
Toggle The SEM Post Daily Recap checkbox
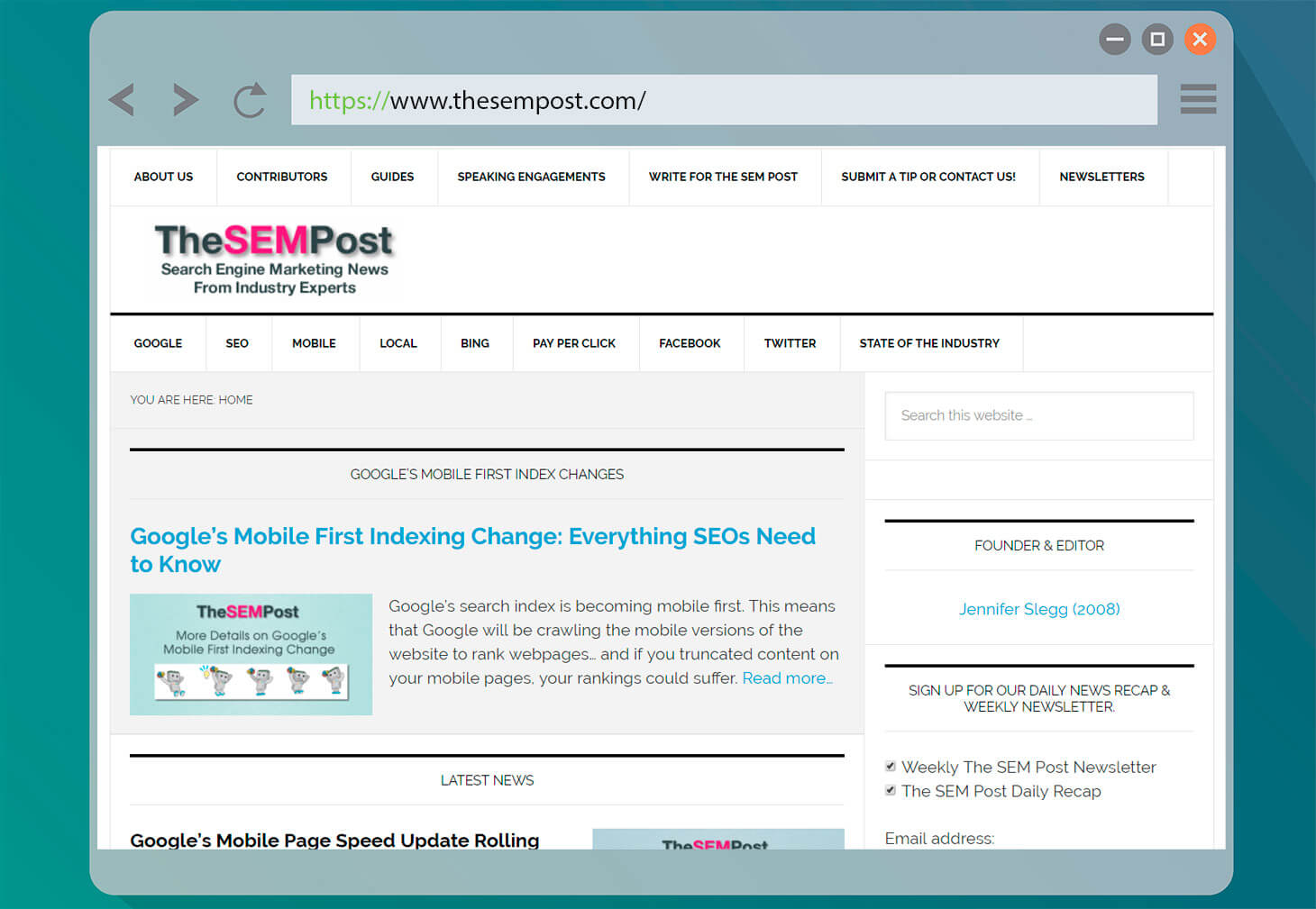click(891, 791)
